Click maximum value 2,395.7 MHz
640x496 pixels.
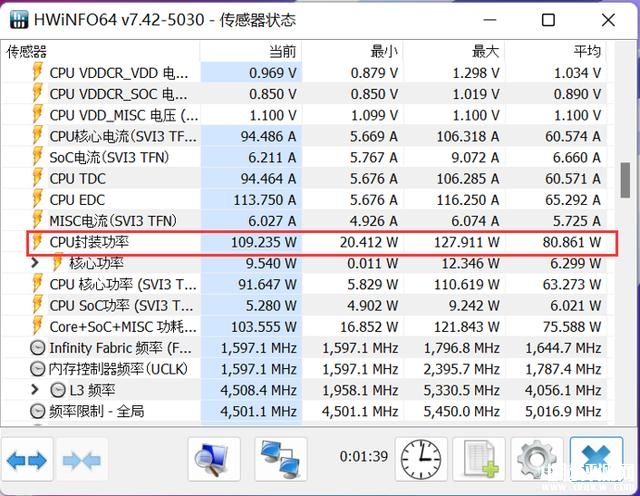pyautogui.click(x=461, y=369)
